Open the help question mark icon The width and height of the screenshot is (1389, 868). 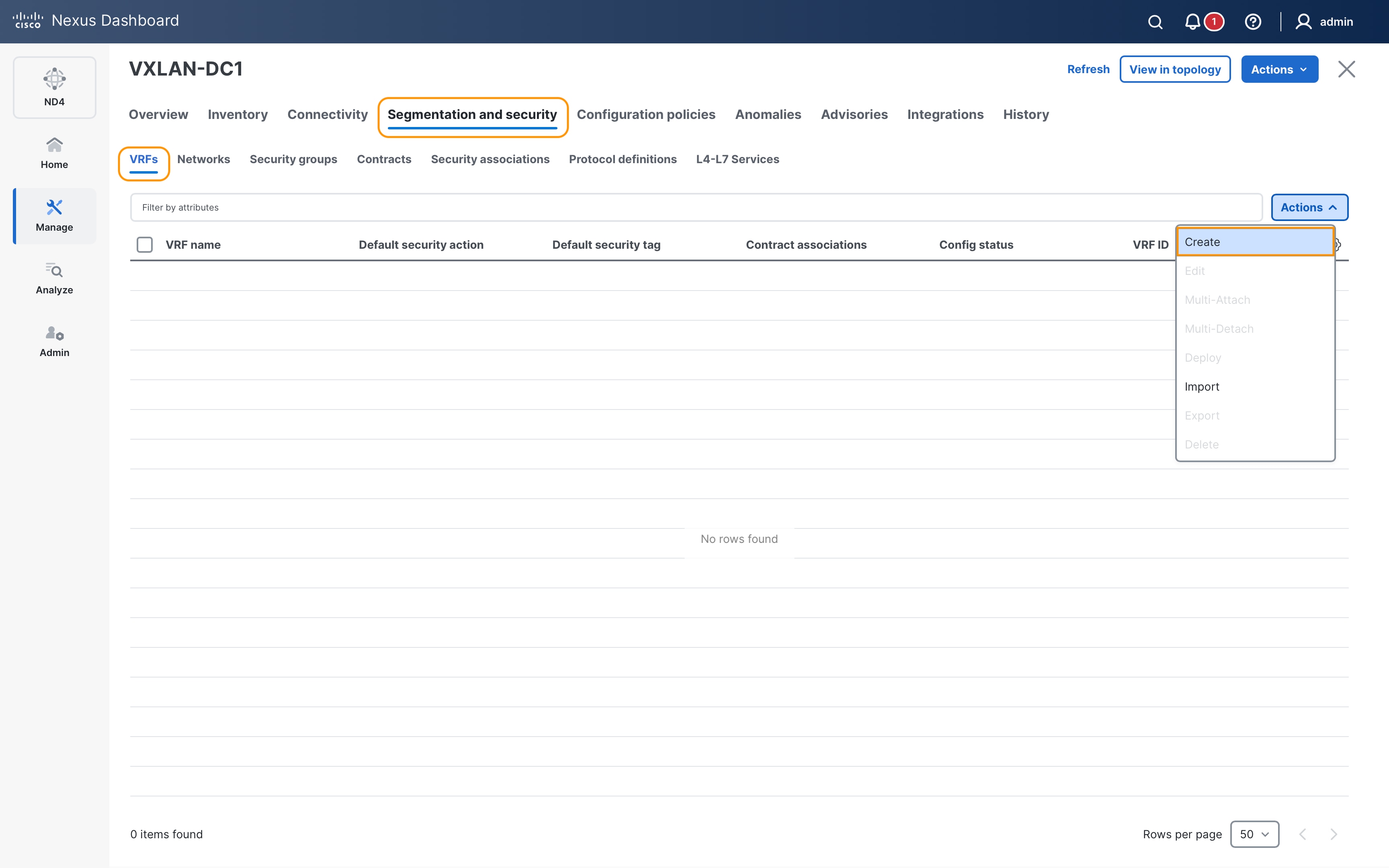coord(1252,22)
